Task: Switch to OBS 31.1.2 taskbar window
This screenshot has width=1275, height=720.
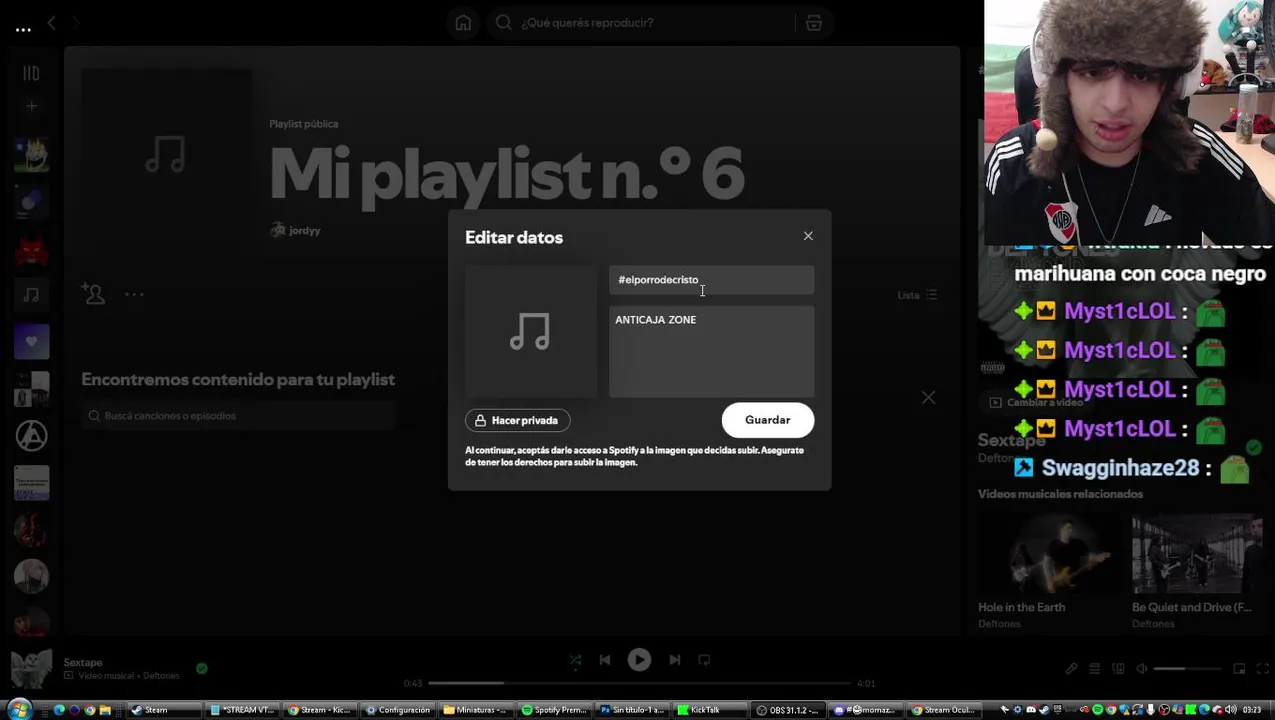Action: (x=788, y=710)
